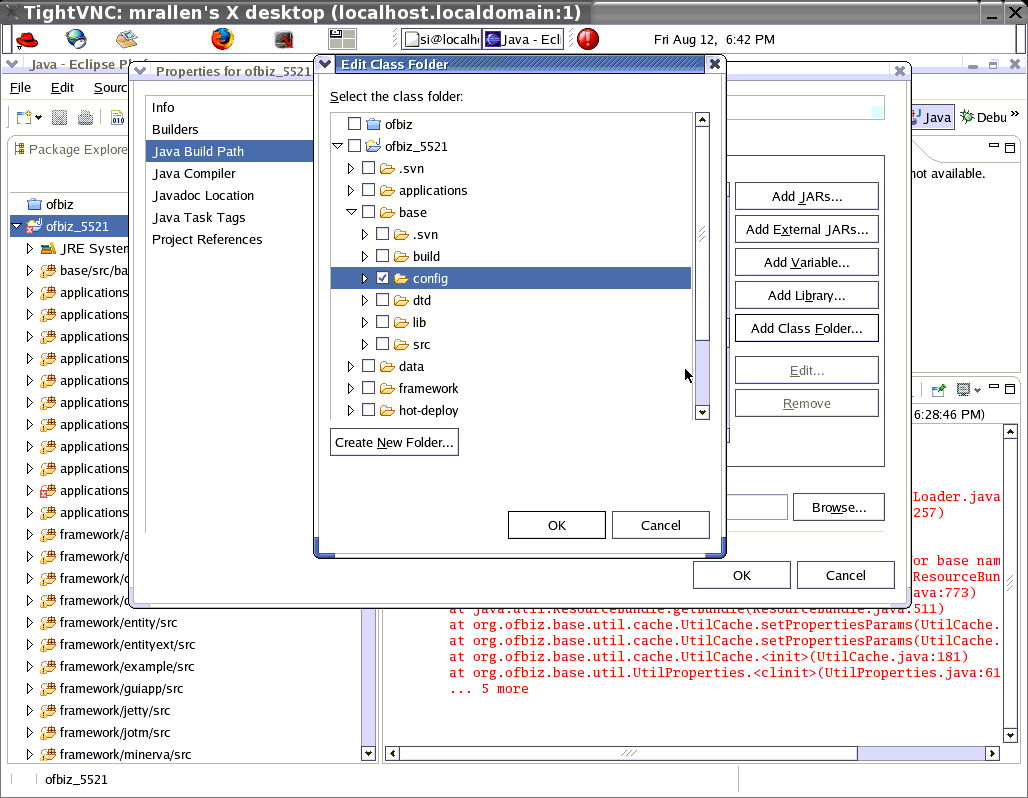Expand the data folder in tree
The image size is (1028, 798).
tap(351, 367)
